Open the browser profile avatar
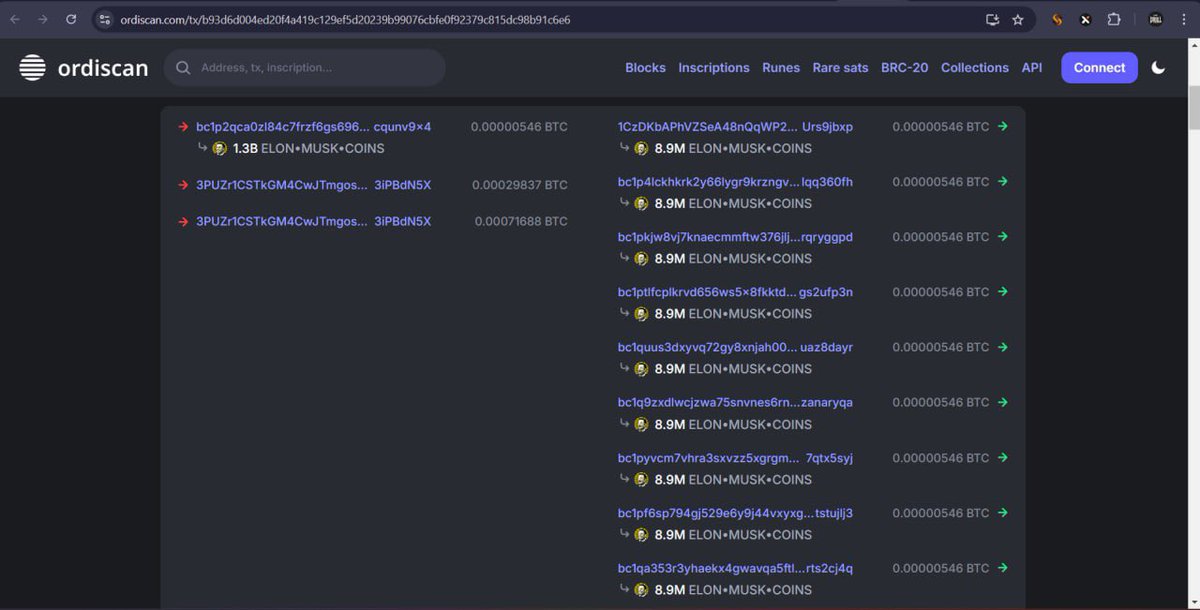 click(1155, 19)
